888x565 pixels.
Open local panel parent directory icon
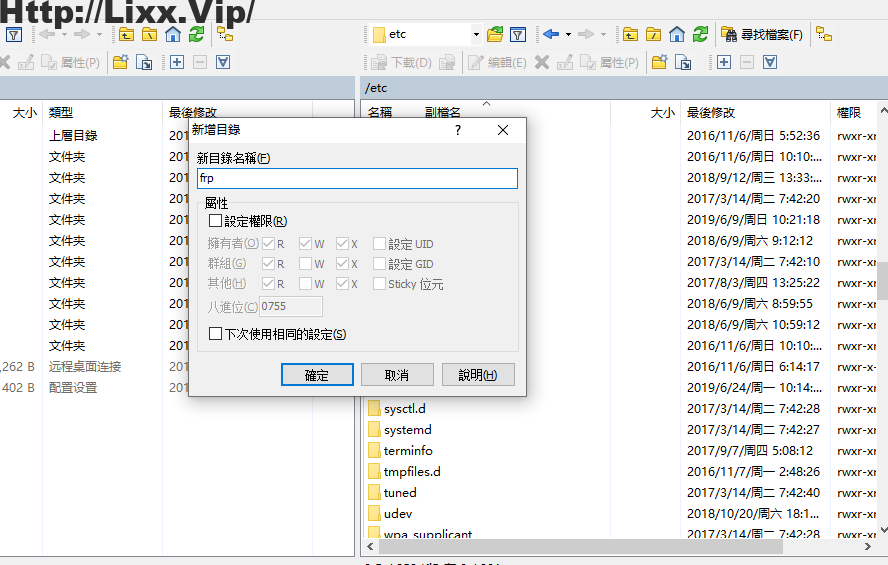click(x=126, y=35)
